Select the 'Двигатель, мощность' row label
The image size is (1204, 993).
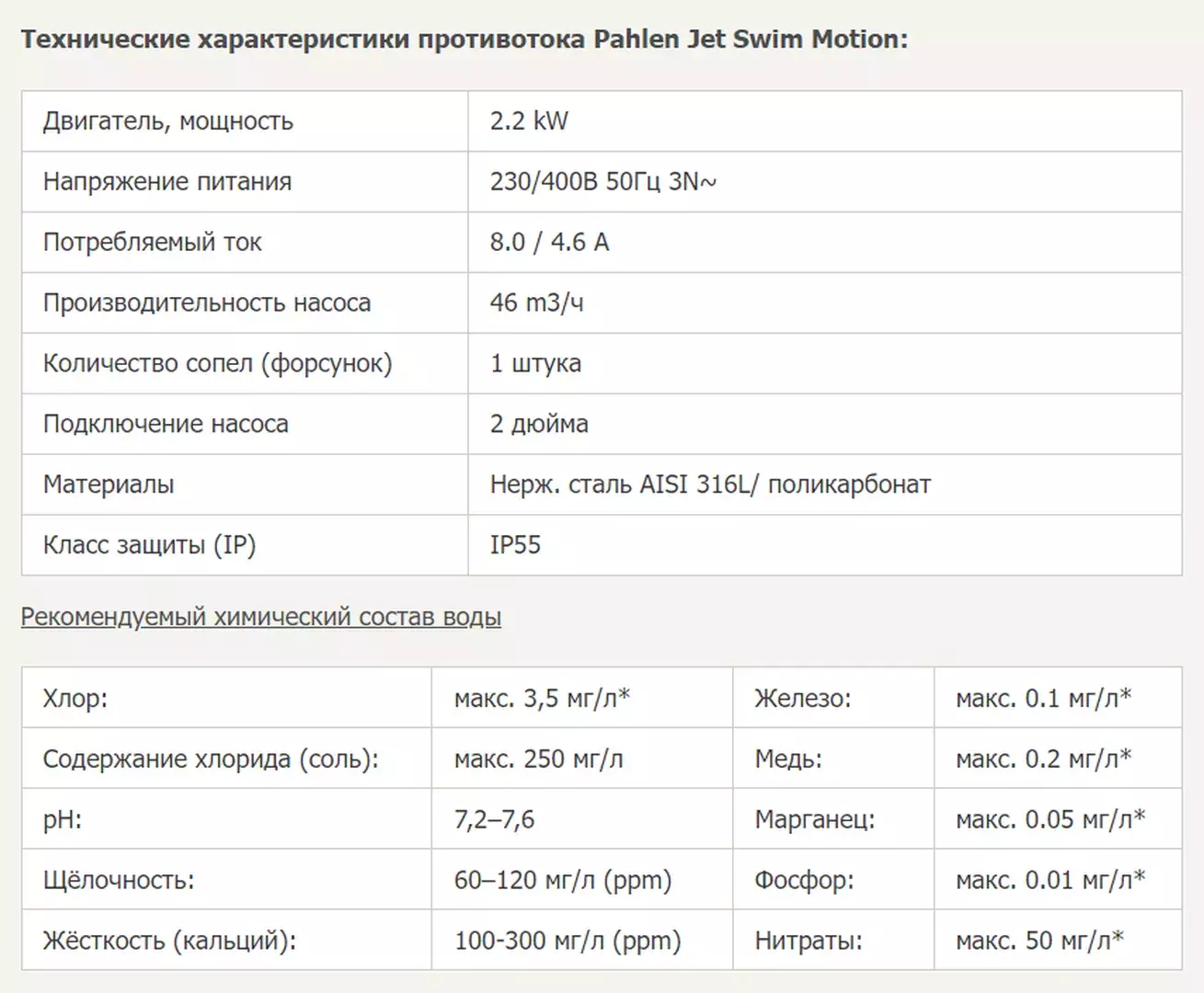[x=168, y=121]
